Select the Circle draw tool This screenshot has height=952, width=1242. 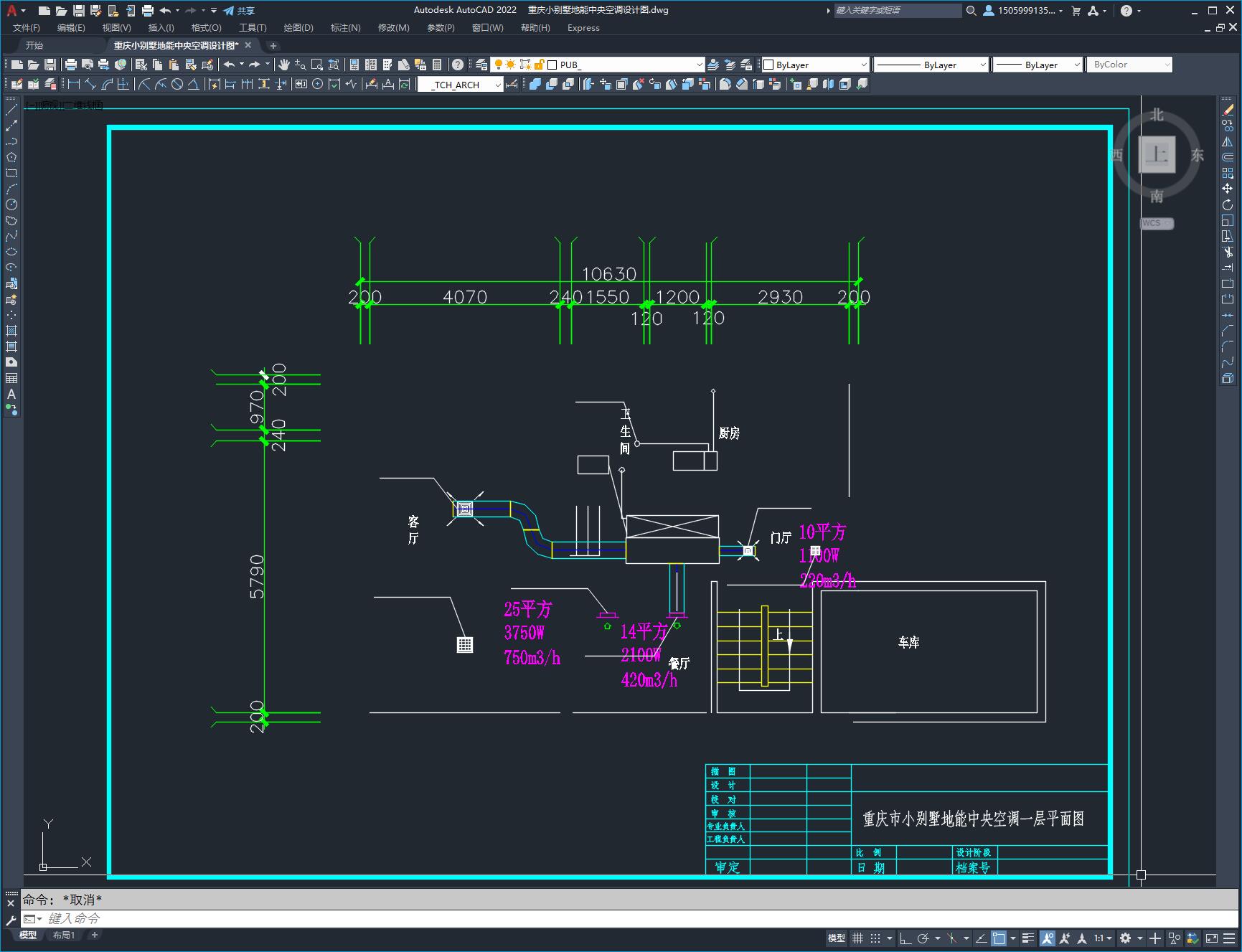click(x=11, y=204)
